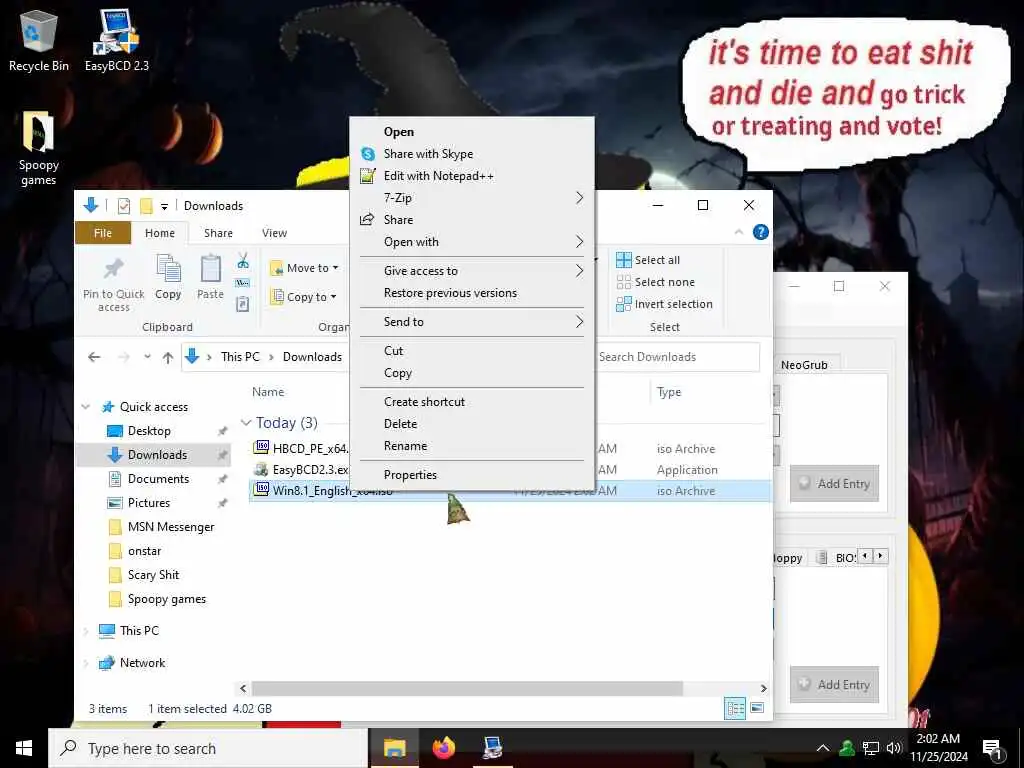Choose Share with Skype
This screenshot has height=768, width=1024.
point(471,153)
